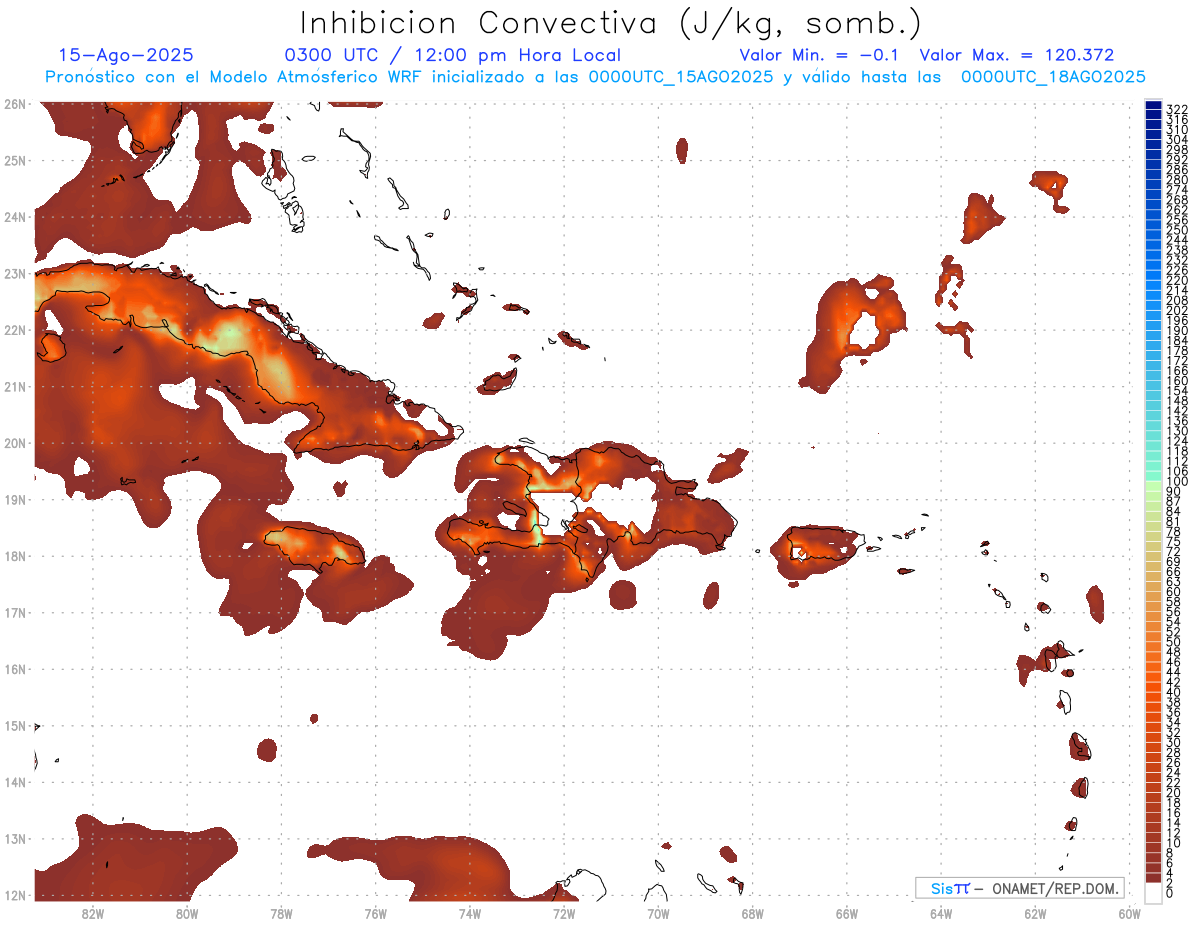Click the 18N latitude label
1200x927 pixels.
tap(14, 556)
